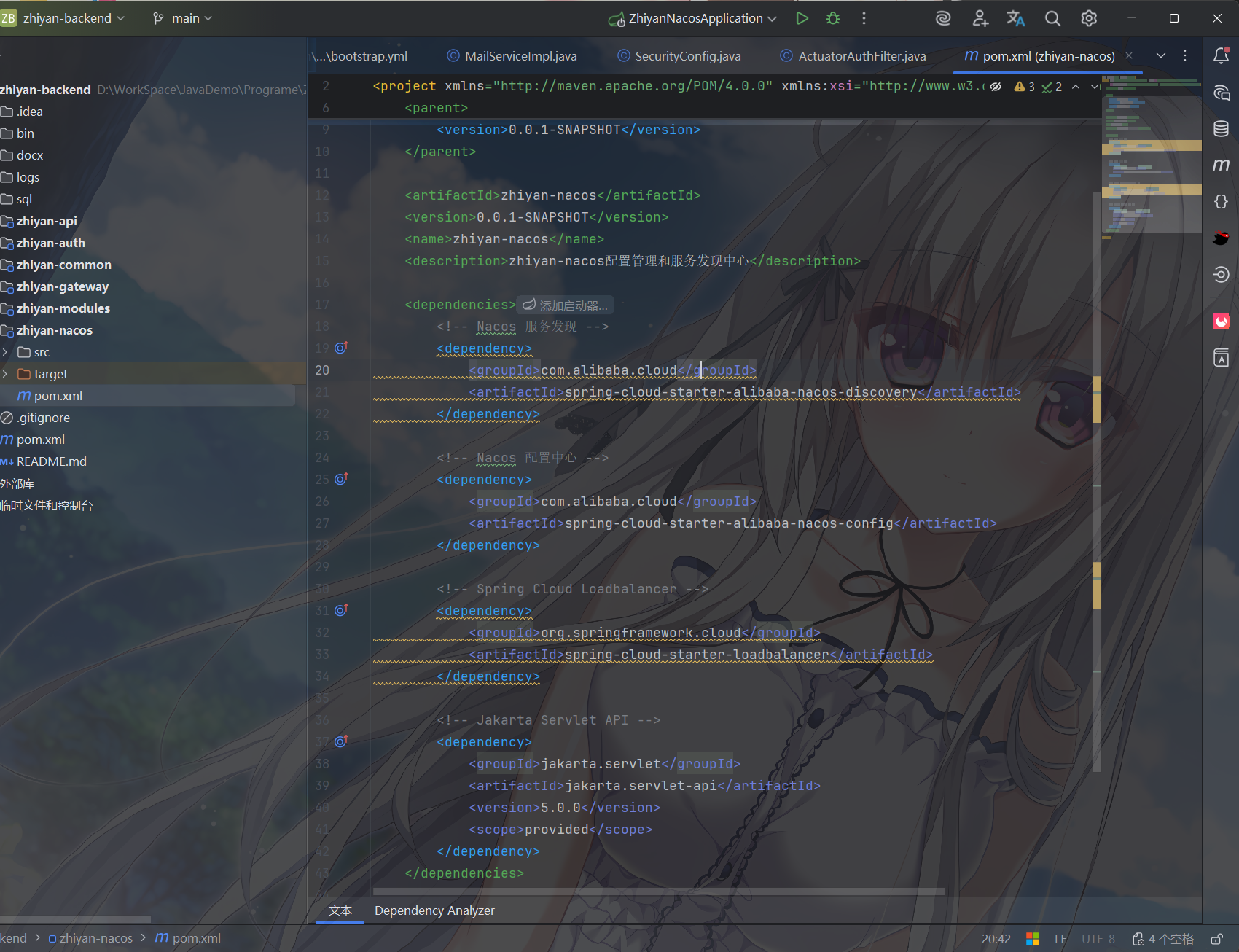Open Search Everywhere magnifier icon
The width and height of the screenshot is (1239, 952).
pos(1052,18)
